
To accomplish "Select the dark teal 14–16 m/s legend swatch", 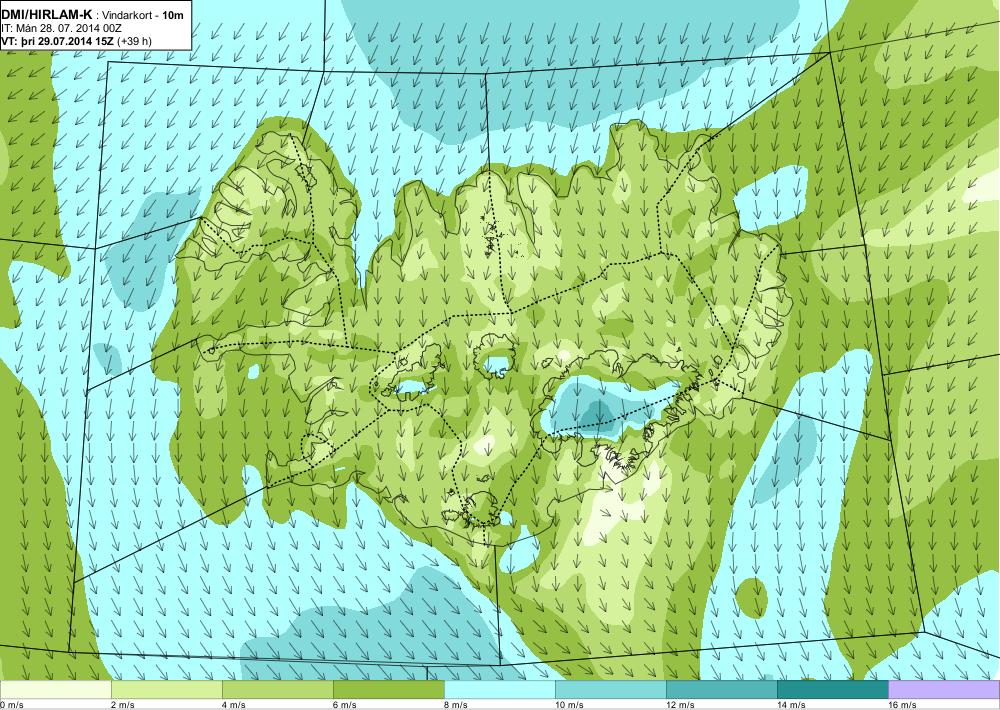I will tap(833, 690).
